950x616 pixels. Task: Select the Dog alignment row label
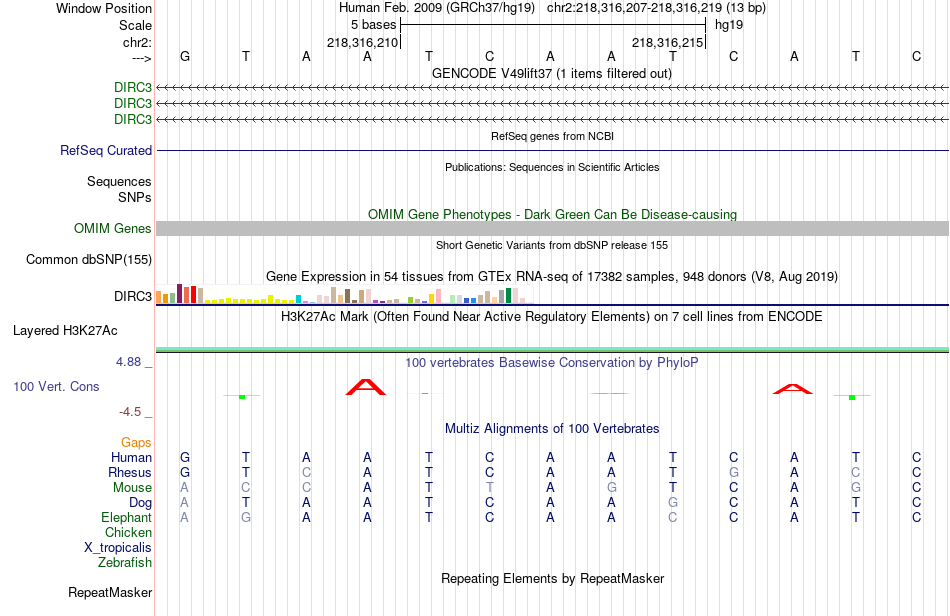click(x=141, y=503)
